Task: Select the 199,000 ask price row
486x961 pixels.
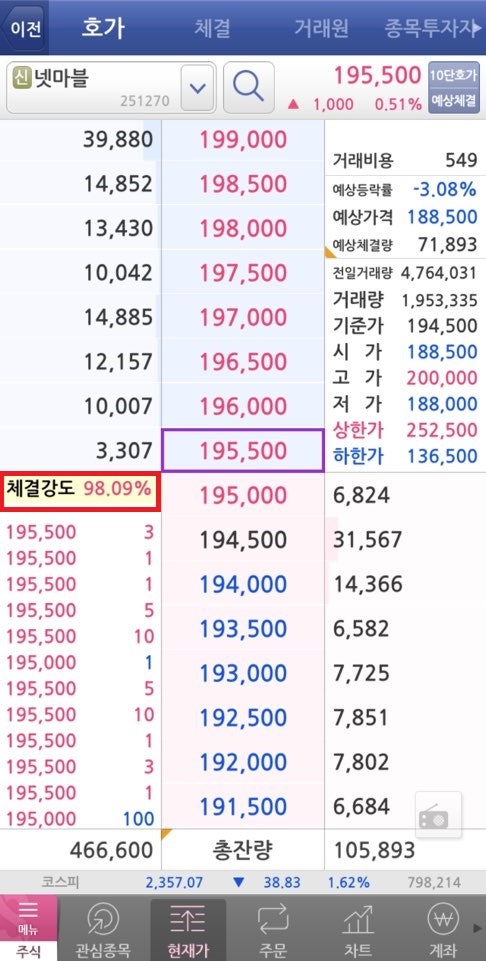Action: [x=243, y=140]
